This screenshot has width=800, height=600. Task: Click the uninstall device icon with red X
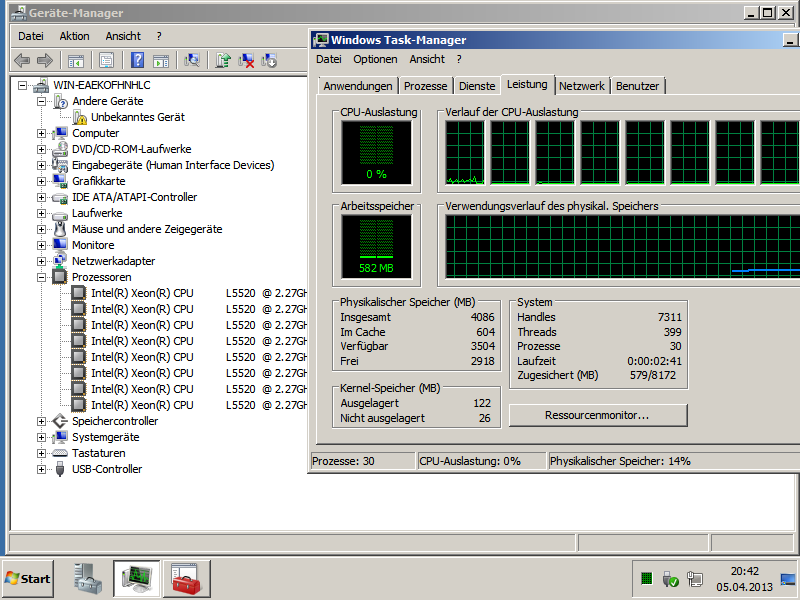[246, 60]
